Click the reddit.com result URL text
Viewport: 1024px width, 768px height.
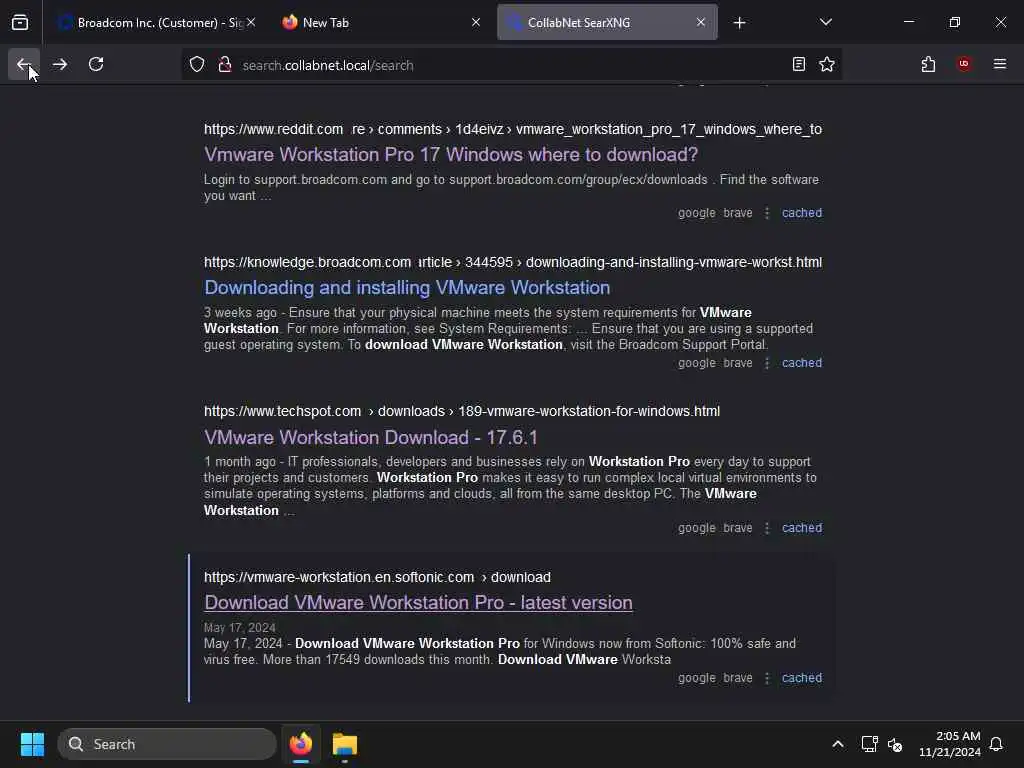[513, 129]
